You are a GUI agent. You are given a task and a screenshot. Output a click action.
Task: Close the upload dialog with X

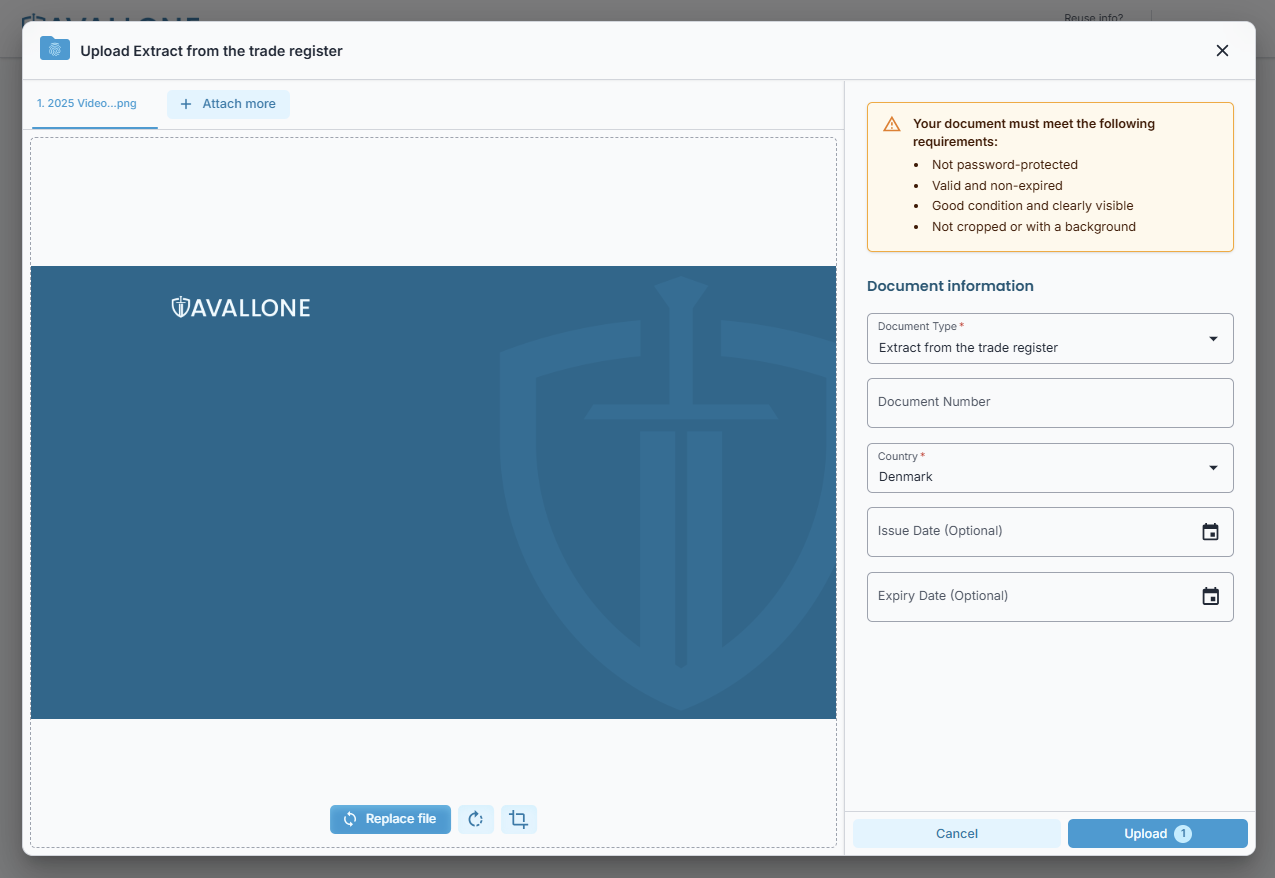click(x=1222, y=51)
